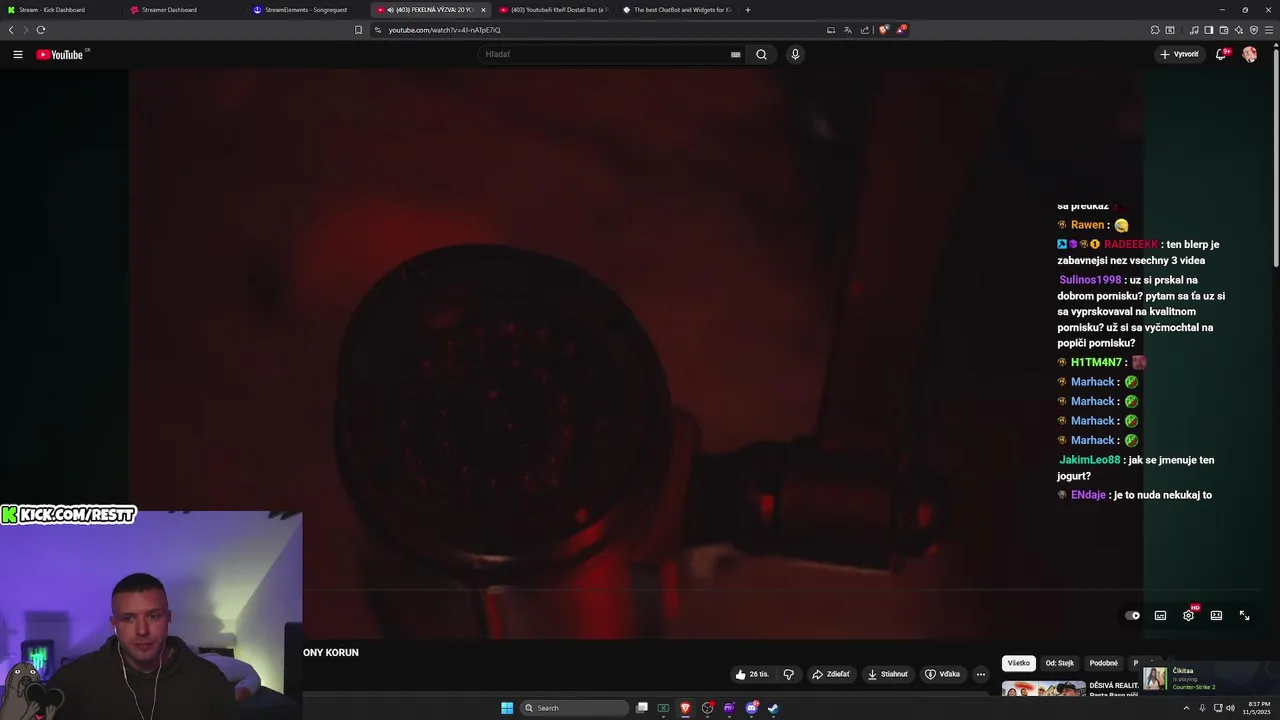Open a new browser tab
The width and height of the screenshot is (1280, 720).
(x=748, y=10)
